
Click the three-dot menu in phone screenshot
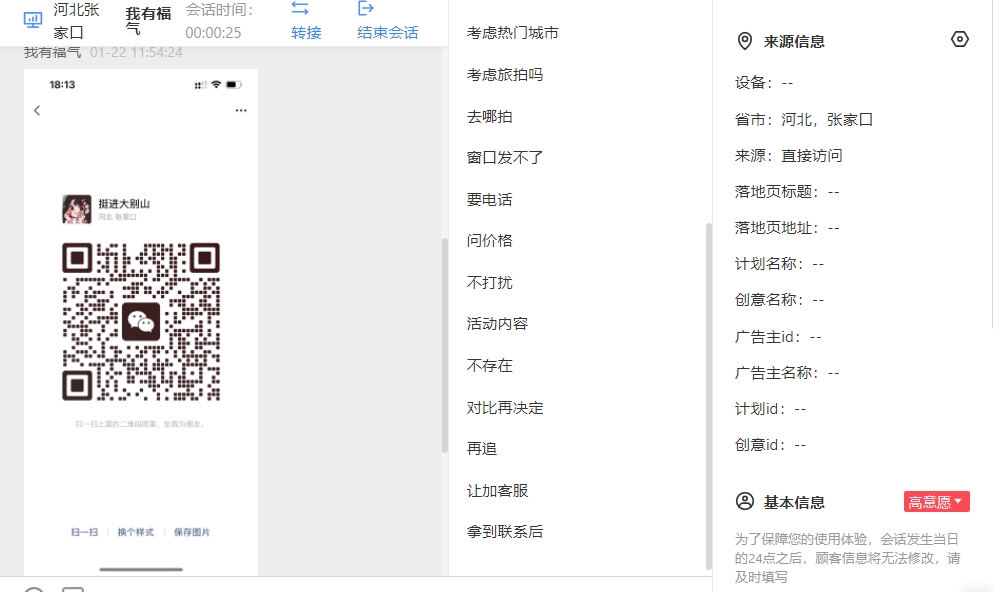[x=241, y=110]
